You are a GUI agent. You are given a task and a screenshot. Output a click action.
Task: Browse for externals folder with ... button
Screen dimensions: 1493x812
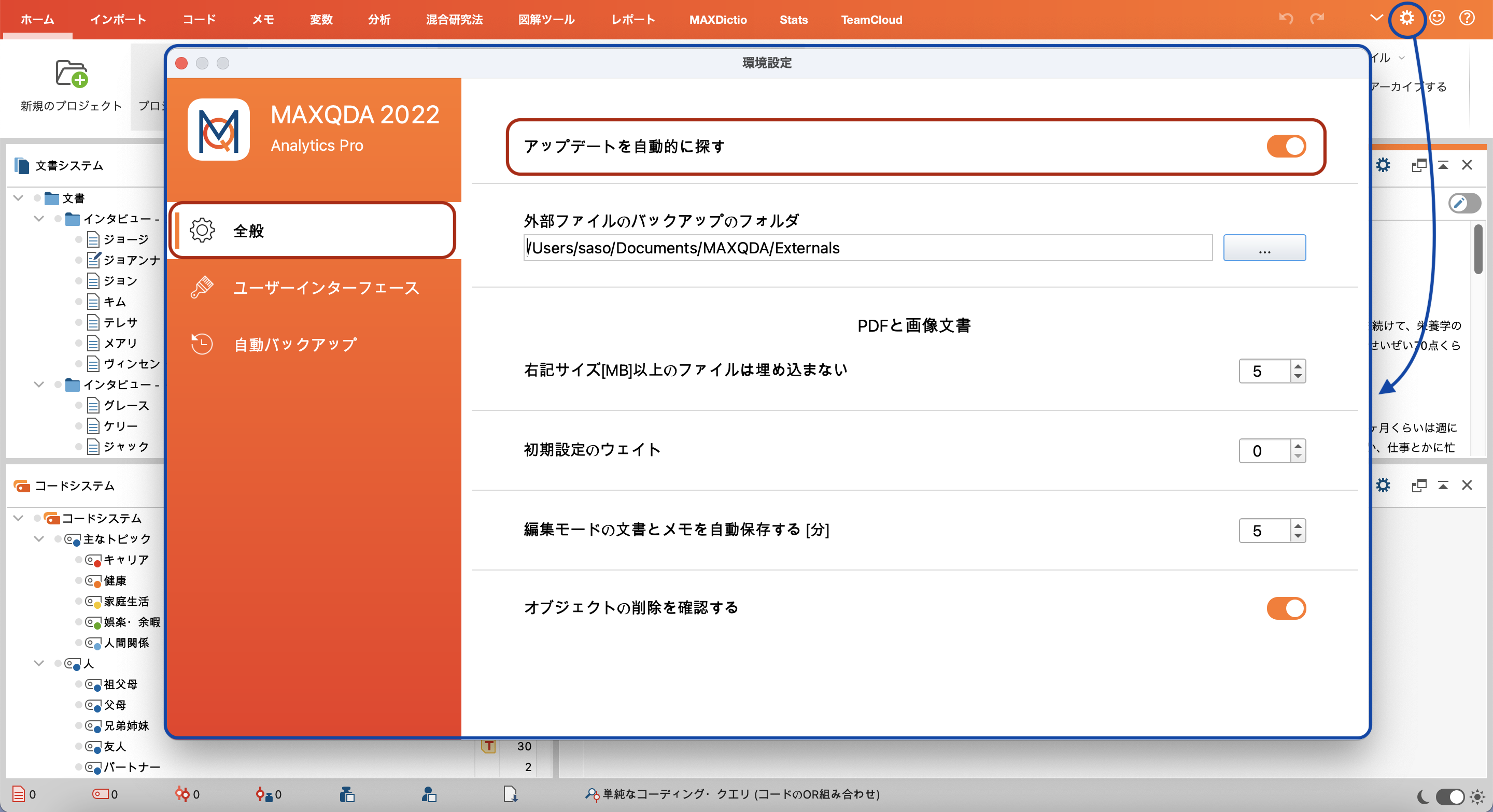pyautogui.click(x=1264, y=248)
